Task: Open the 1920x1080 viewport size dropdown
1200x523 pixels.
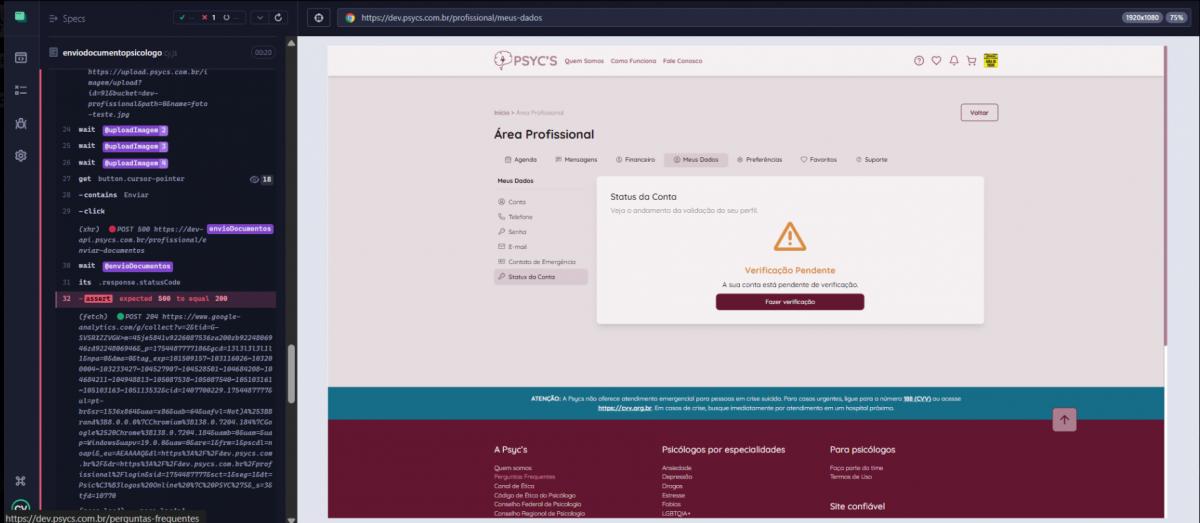Action: [1139, 18]
